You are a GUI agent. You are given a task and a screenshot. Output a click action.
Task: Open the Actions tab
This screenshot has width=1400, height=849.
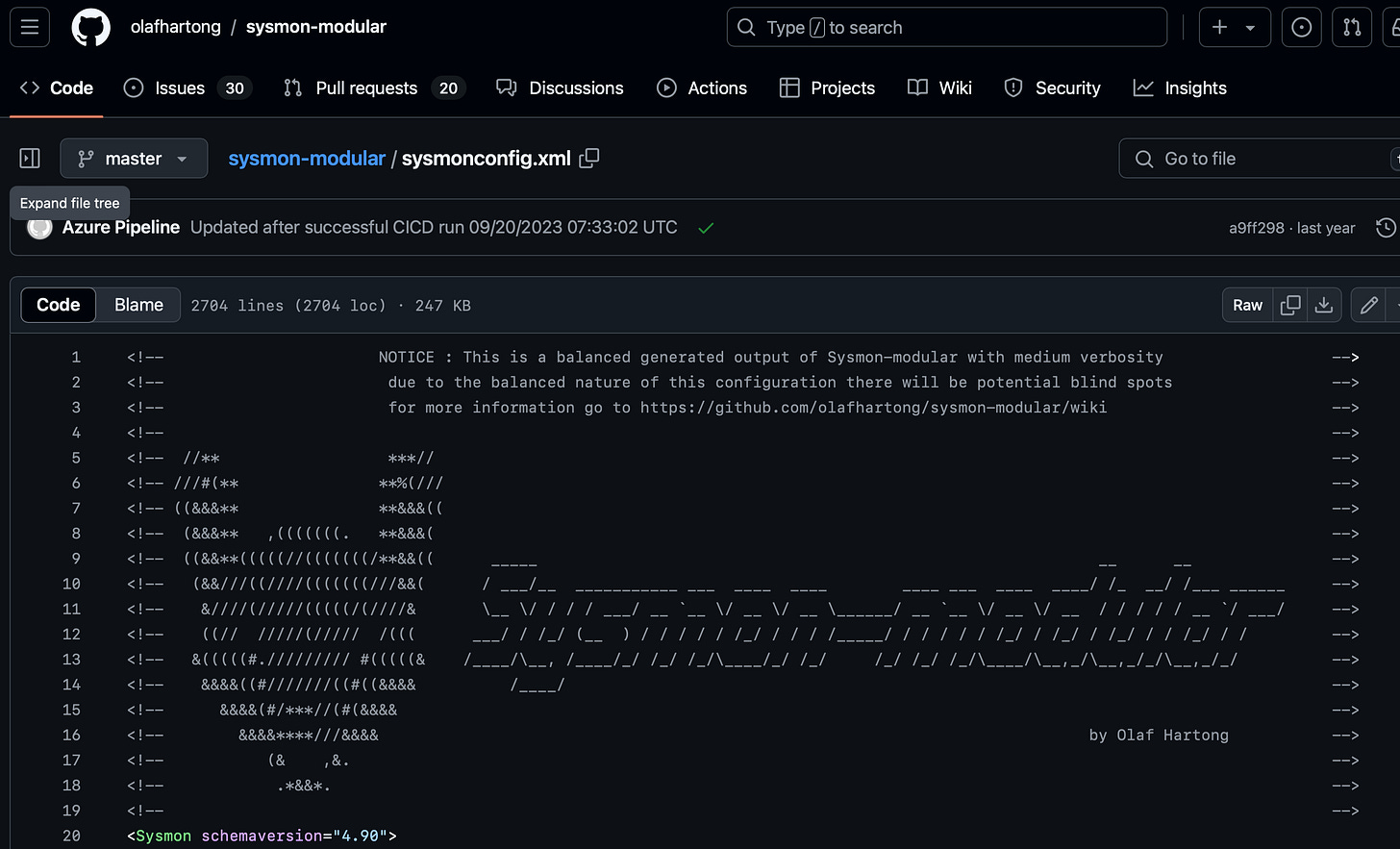[x=702, y=87]
